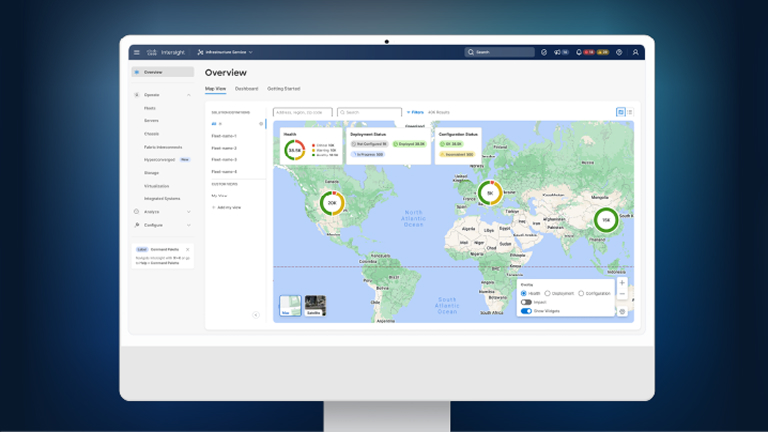Viewport: 768px width, 432px height.
Task: Click the address, region, zip code field
Action: coord(303,113)
